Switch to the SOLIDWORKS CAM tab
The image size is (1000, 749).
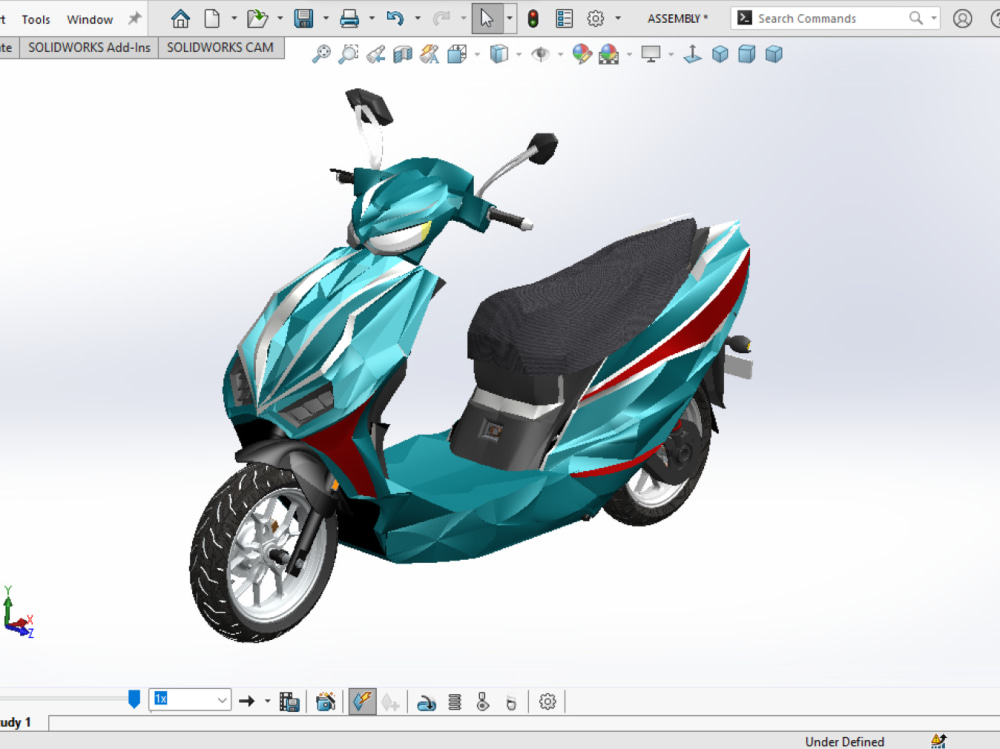[x=221, y=47]
